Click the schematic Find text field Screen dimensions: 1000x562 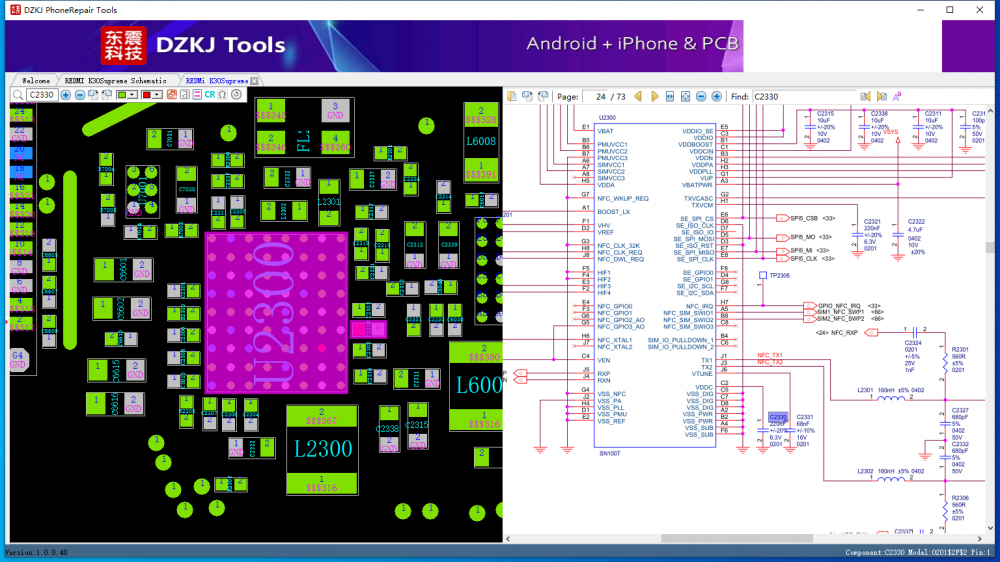803,96
